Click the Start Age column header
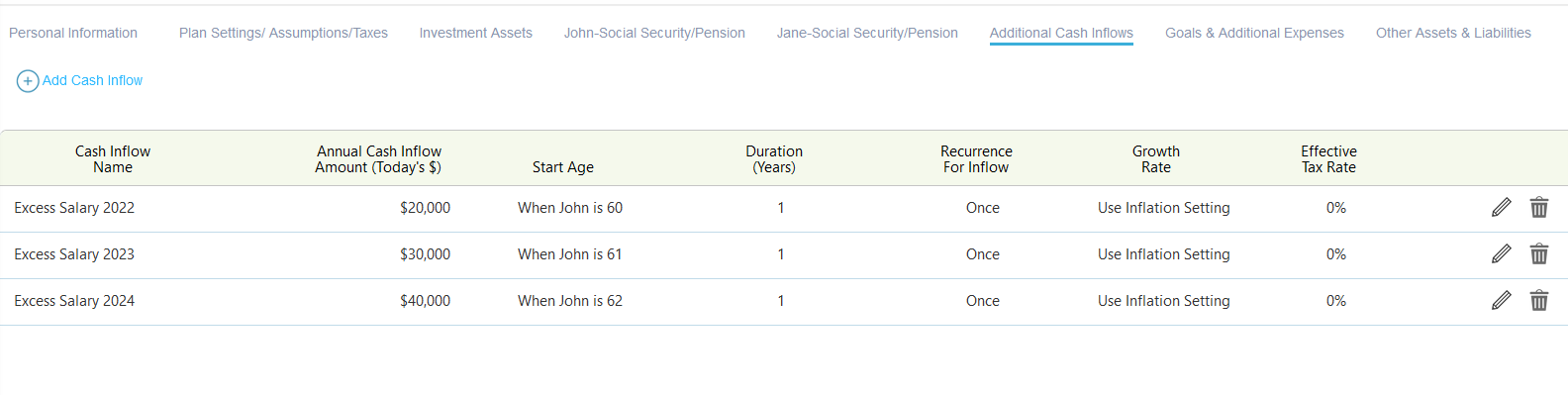1568x395 pixels. pos(563,167)
